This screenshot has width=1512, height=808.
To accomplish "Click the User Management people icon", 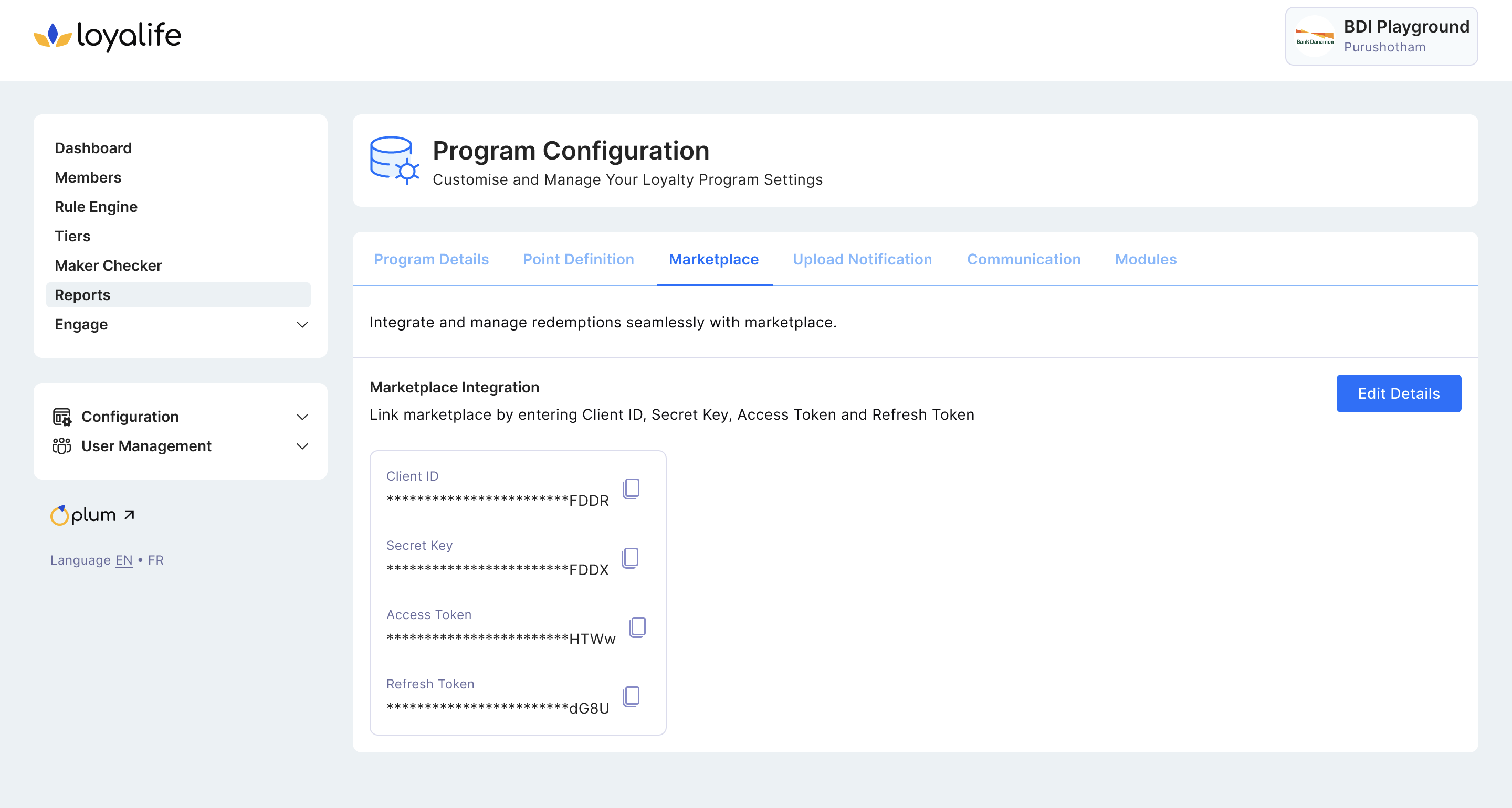I will click(x=61, y=446).
